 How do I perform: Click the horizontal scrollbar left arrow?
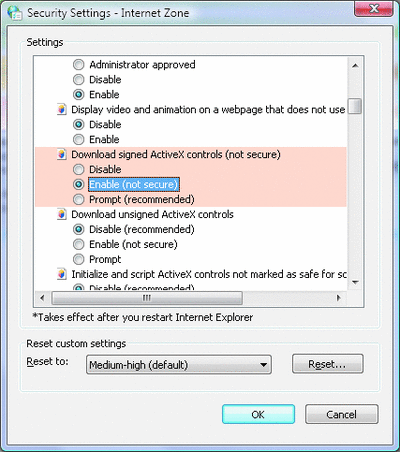[x=42, y=298]
